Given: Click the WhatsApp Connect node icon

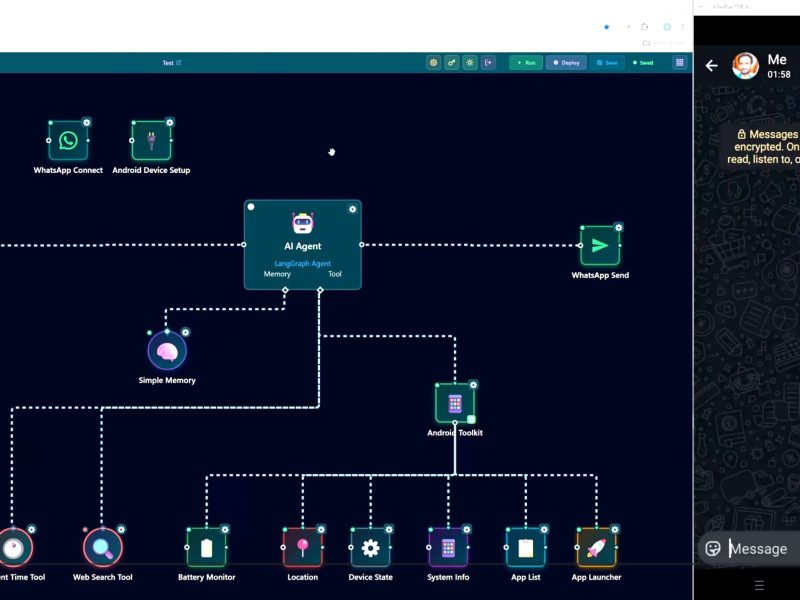Looking at the screenshot, I should [x=68, y=141].
